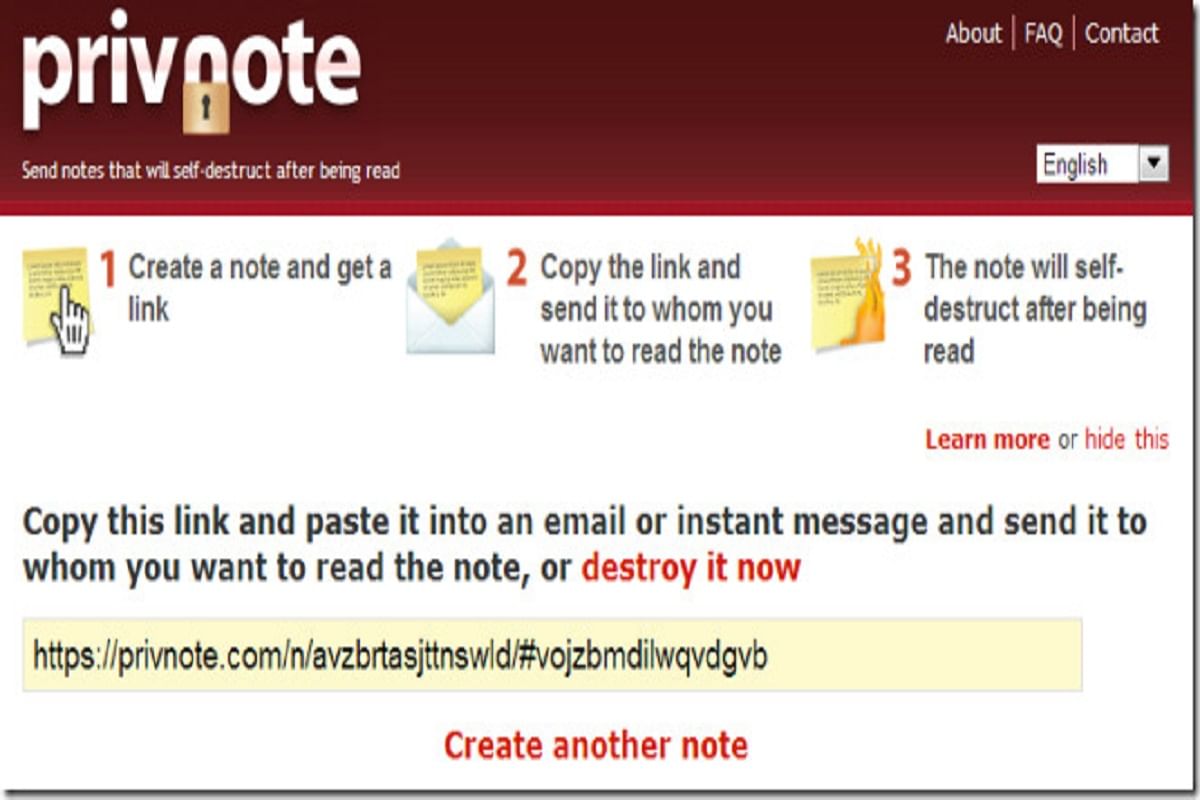Click the red step number 3
The width and height of the screenshot is (1200, 800).
(901, 269)
